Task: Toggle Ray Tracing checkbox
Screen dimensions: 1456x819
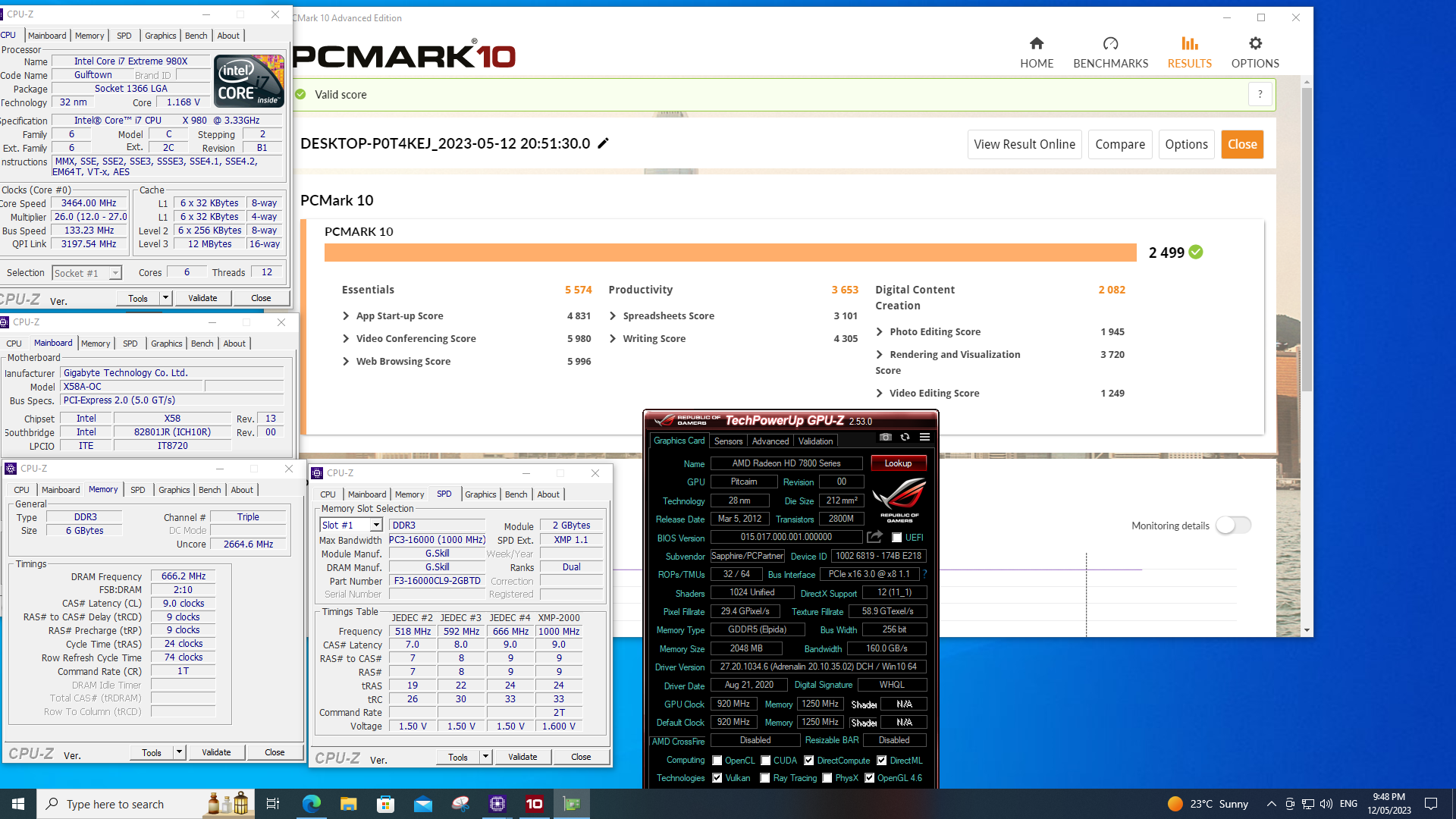Action: tap(765, 778)
